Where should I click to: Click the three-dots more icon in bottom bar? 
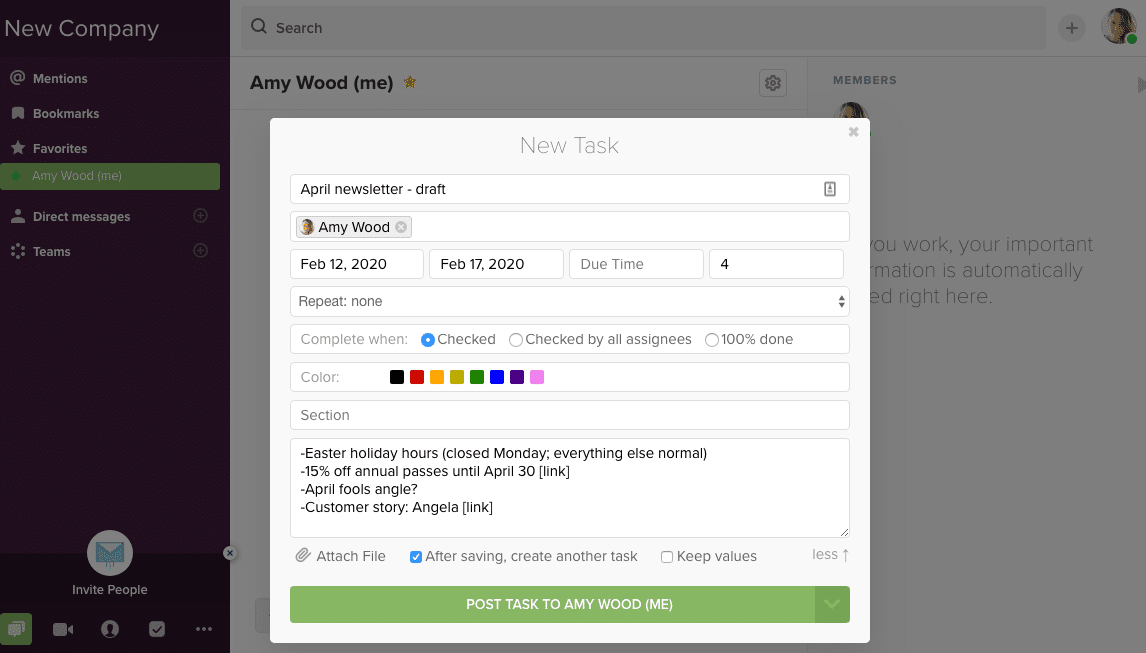click(204, 629)
